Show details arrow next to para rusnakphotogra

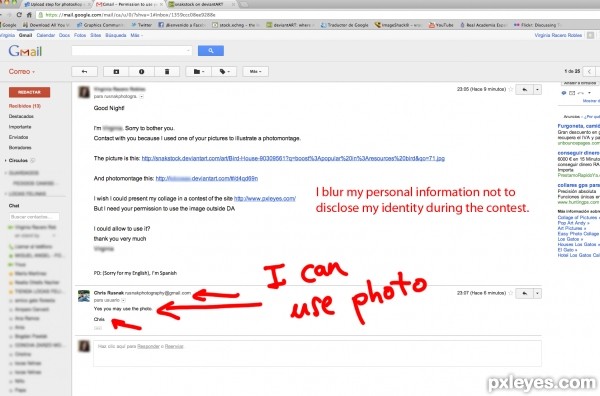point(142,96)
